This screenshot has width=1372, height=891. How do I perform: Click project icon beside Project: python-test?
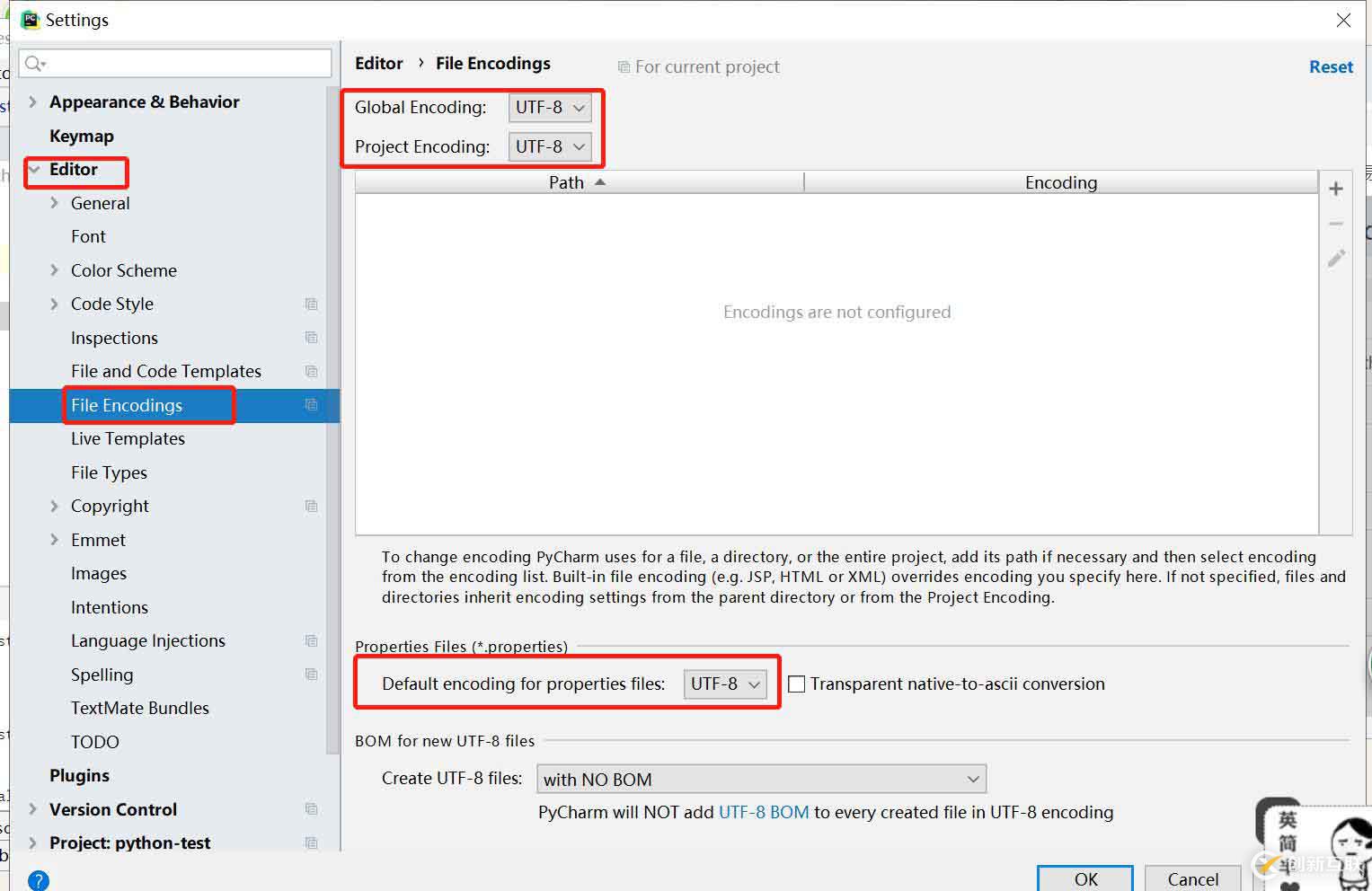pyautogui.click(x=311, y=842)
